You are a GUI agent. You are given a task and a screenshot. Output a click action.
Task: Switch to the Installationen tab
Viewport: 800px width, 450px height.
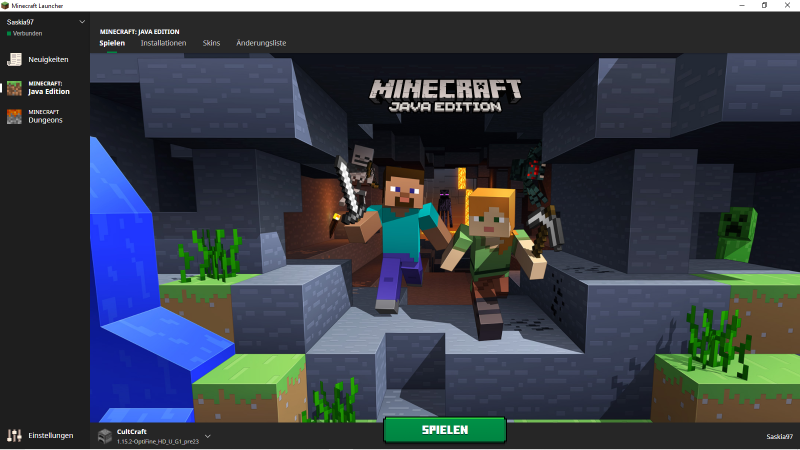pyautogui.click(x=163, y=44)
